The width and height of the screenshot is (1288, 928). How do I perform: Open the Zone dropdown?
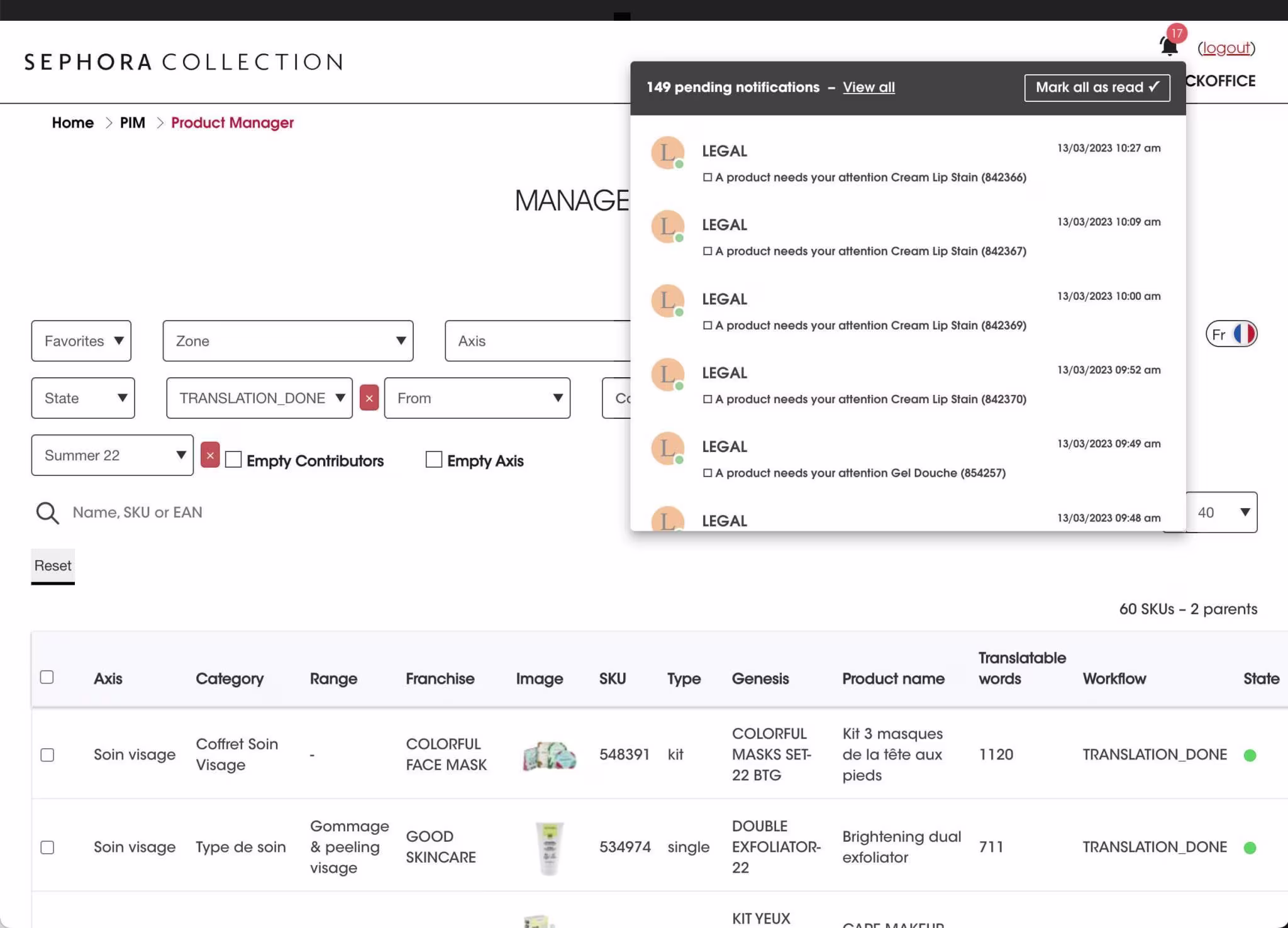[x=288, y=341]
